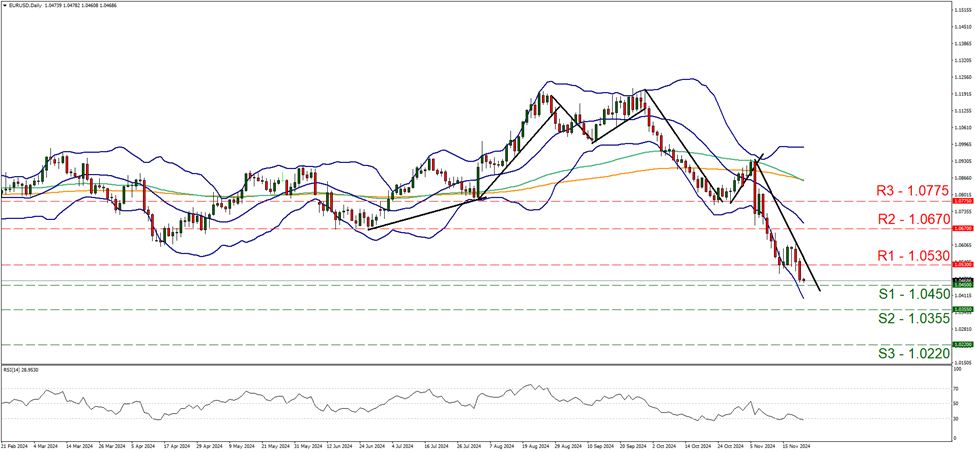This screenshot has height=452, width=975.
Task: Click the red 1.05300 price tag on the axis
Action: 961,264
